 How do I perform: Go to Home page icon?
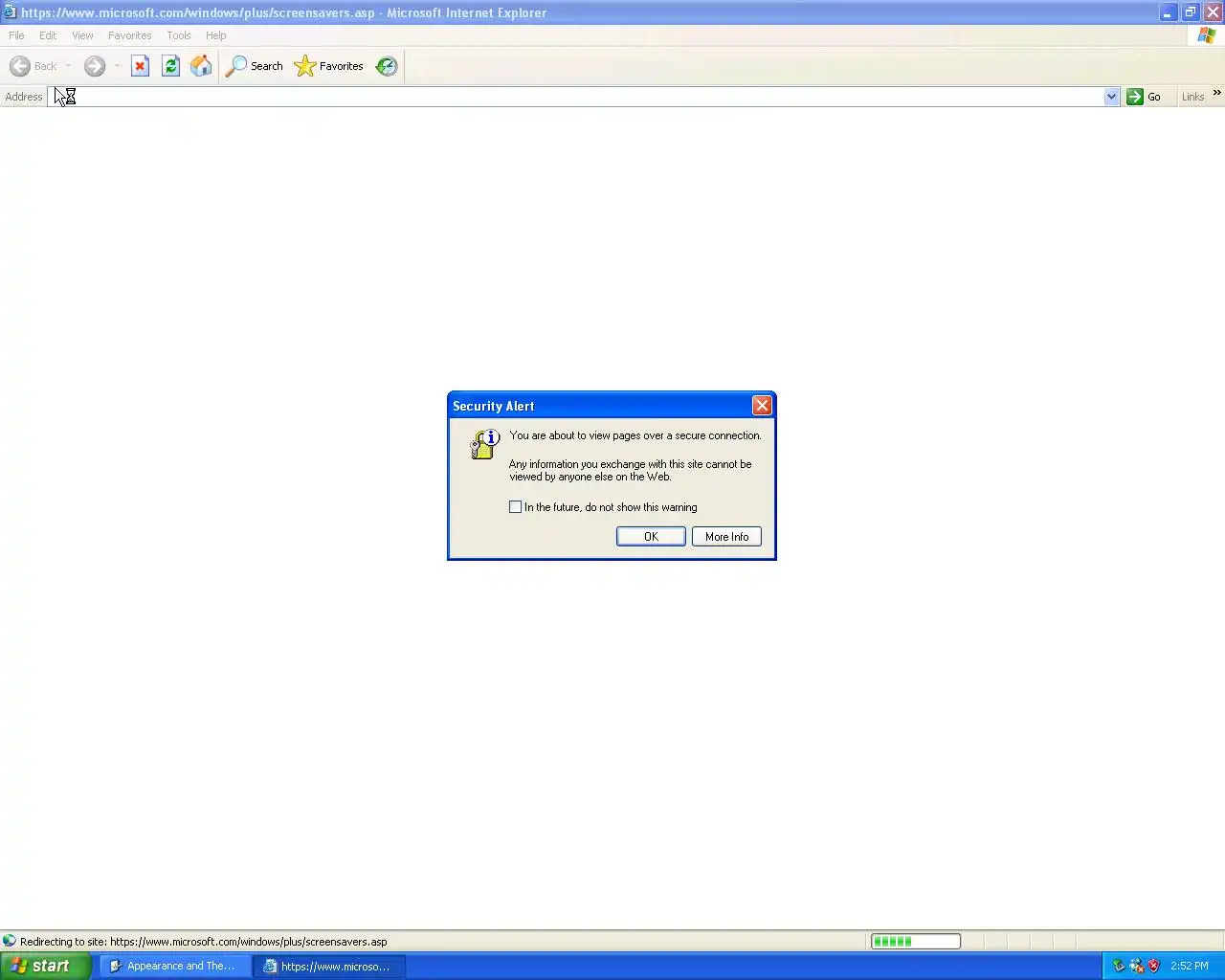tap(201, 66)
